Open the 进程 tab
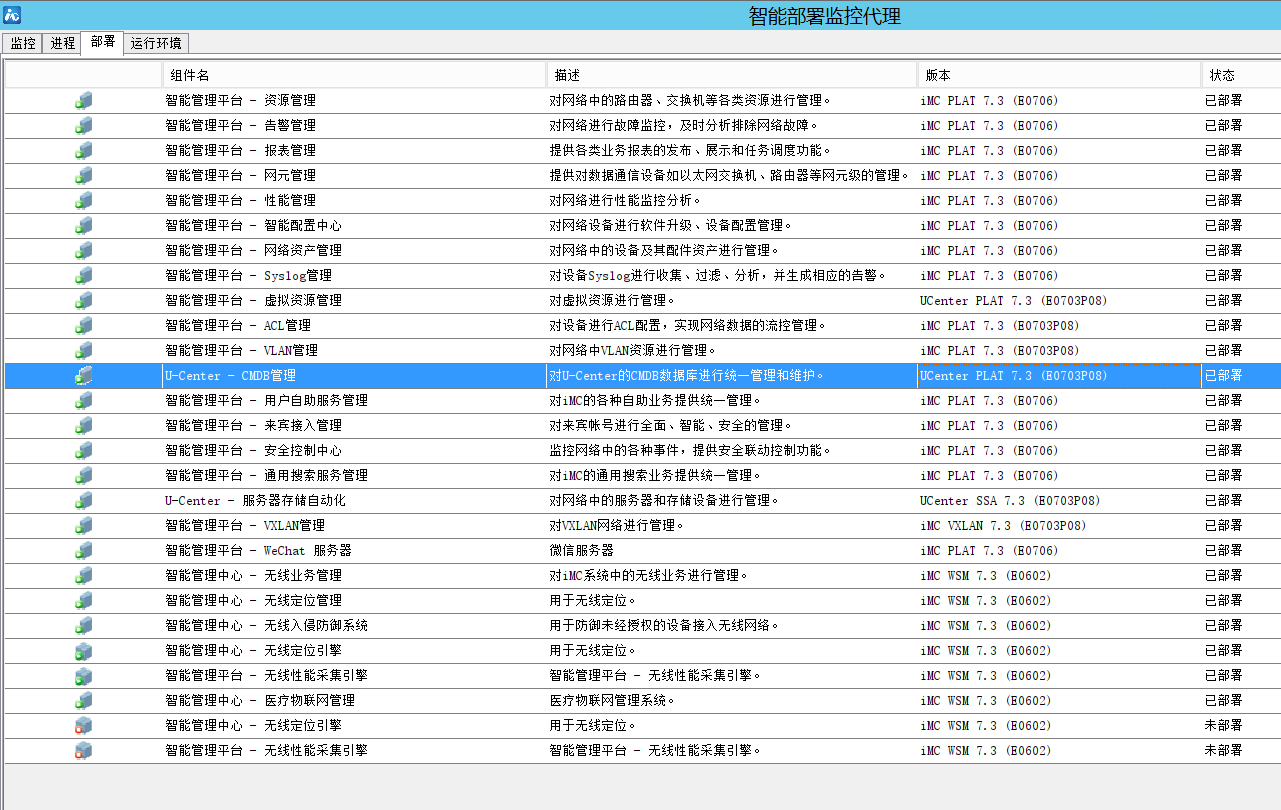 pos(63,43)
